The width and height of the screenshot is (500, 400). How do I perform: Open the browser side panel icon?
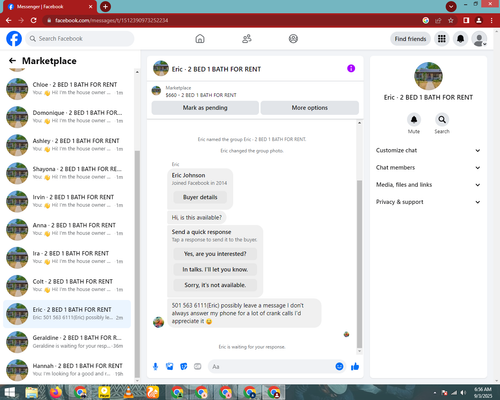(466, 20)
